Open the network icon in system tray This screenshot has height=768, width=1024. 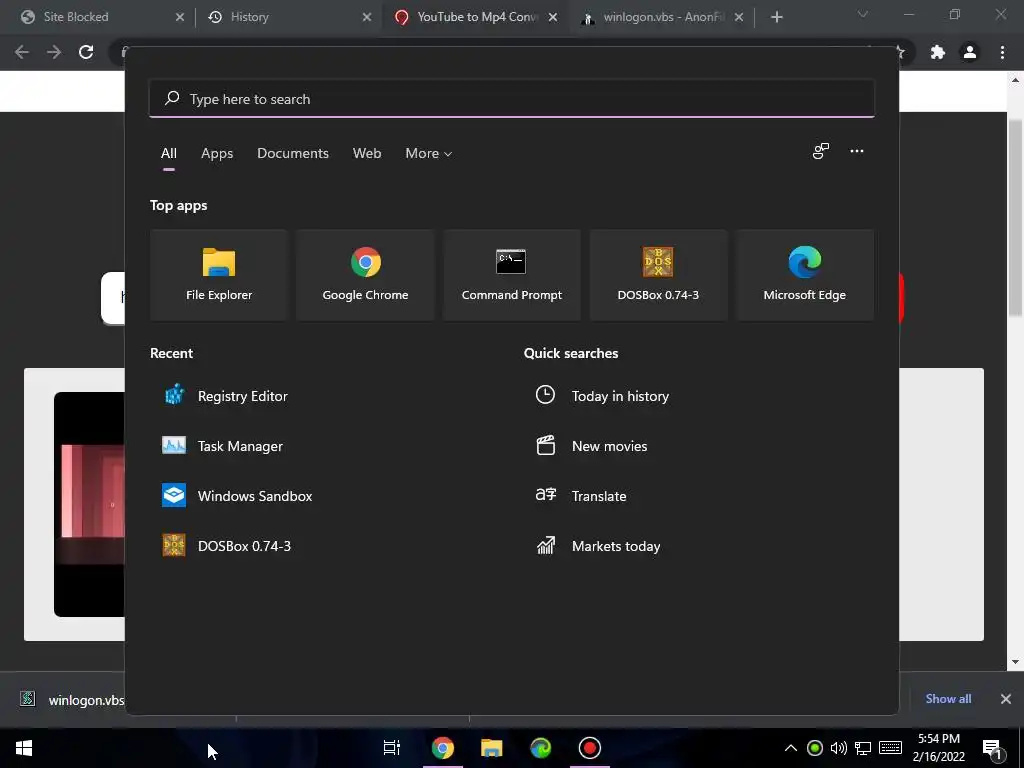click(x=863, y=748)
